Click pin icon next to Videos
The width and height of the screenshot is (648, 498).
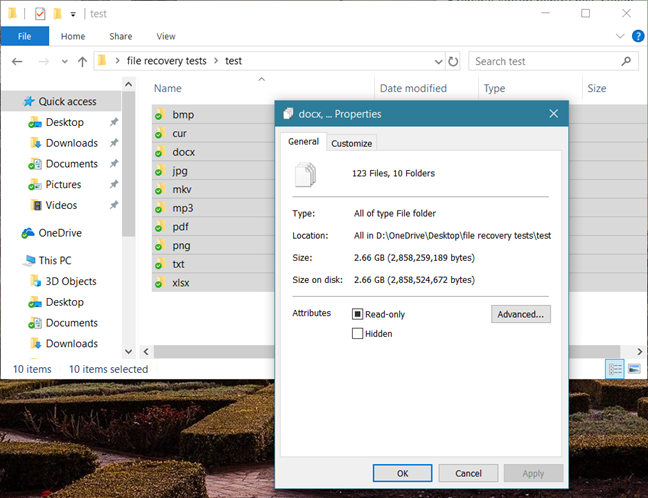(114, 205)
